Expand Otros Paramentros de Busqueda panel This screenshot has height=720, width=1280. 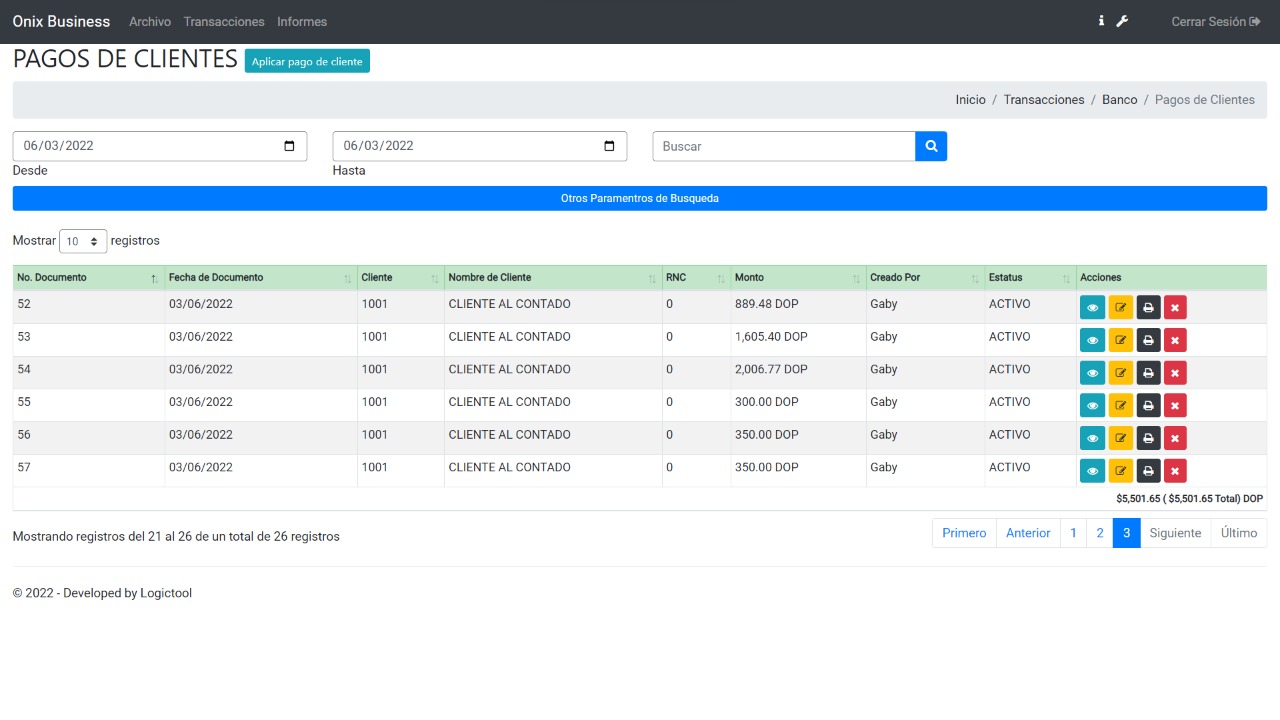(x=640, y=198)
